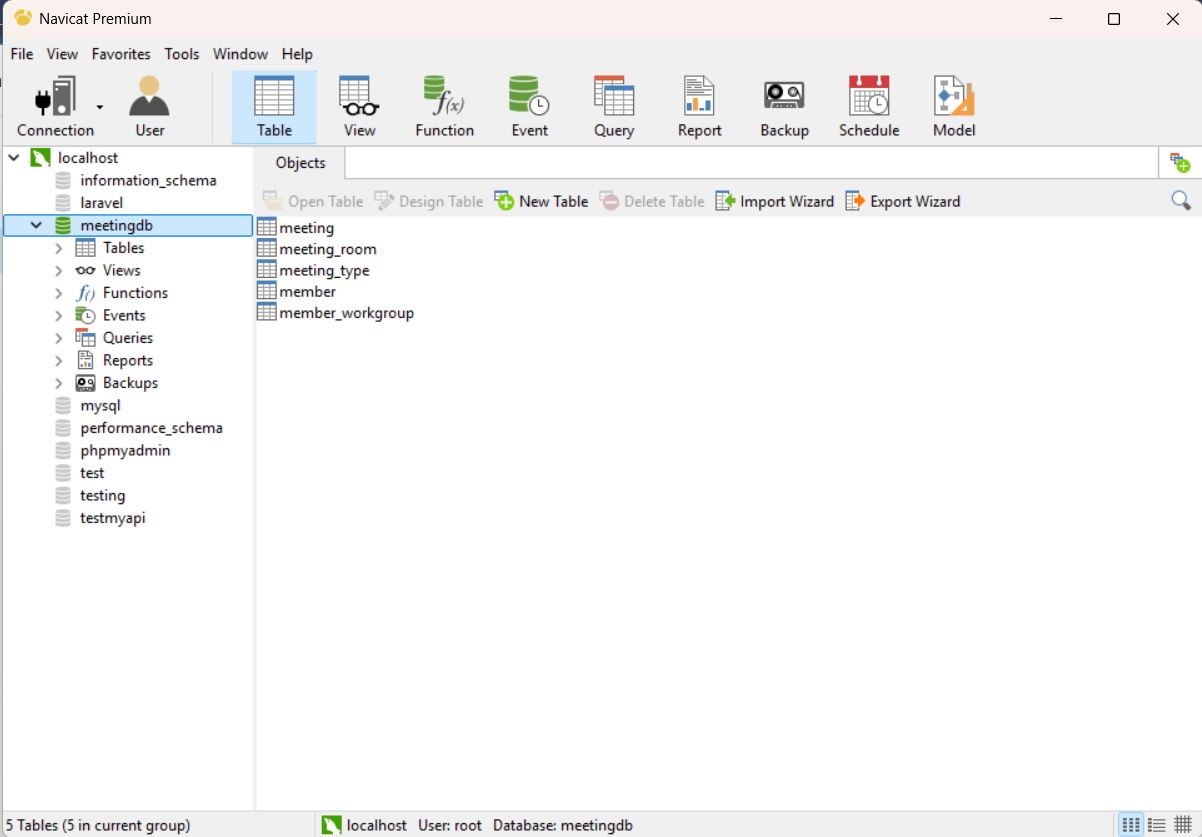Click the Open Table button
1202x837 pixels.
[312, 201]
